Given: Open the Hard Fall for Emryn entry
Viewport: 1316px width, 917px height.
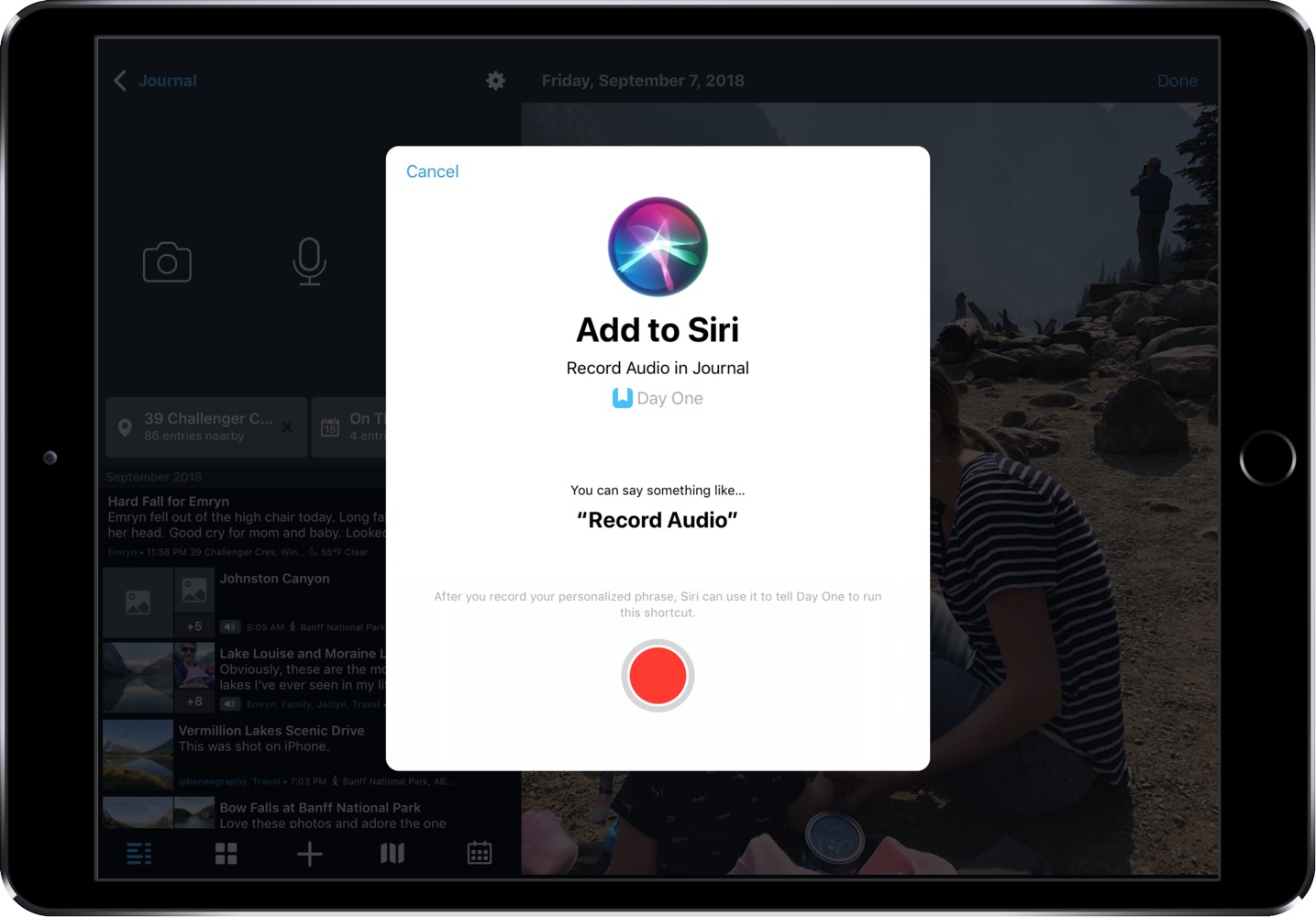Looking at the screenshot, I should tap(244, 525).
